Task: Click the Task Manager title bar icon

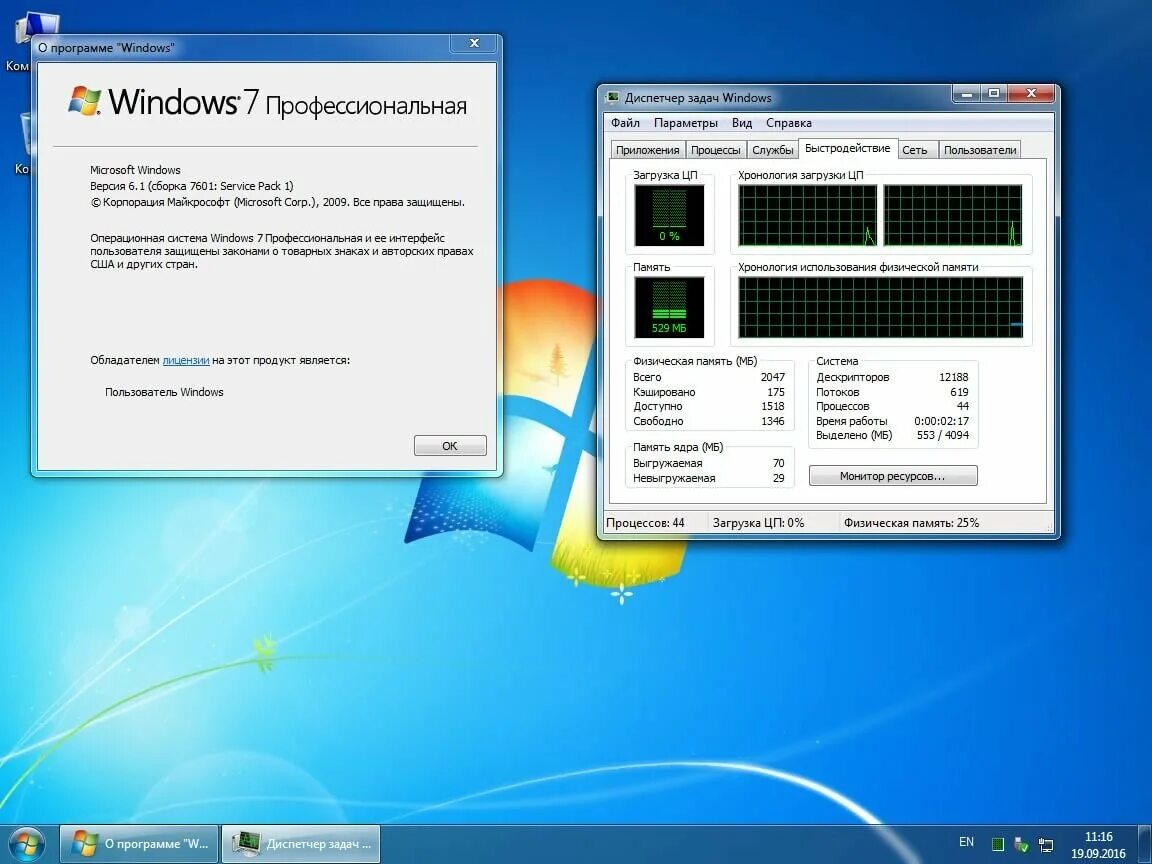Action: click(612, 98)
